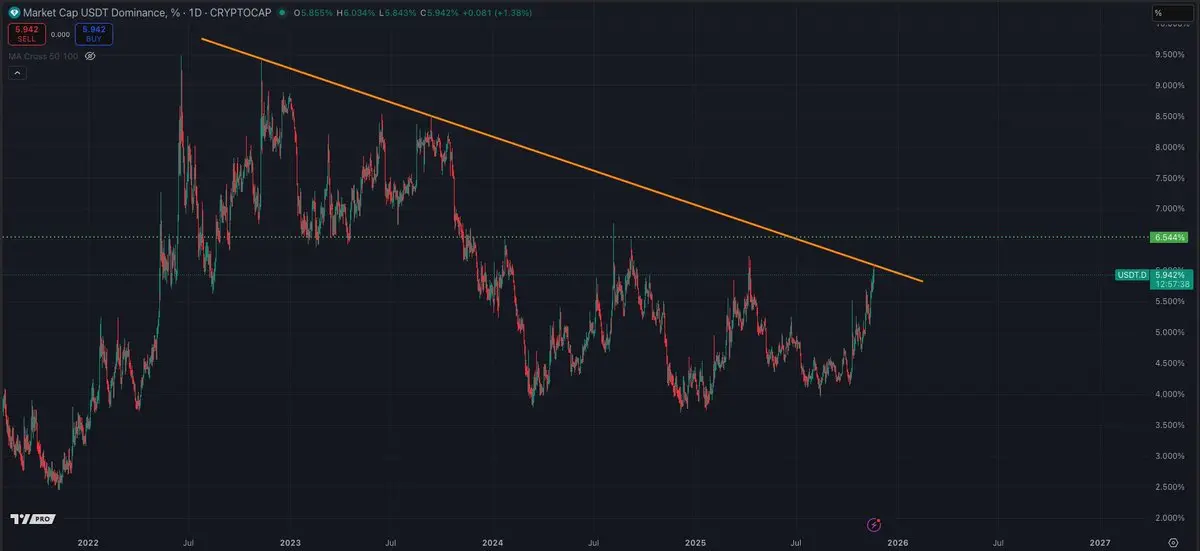
Task: Click the 2025 label on time axis
Action: pos(695,543)
